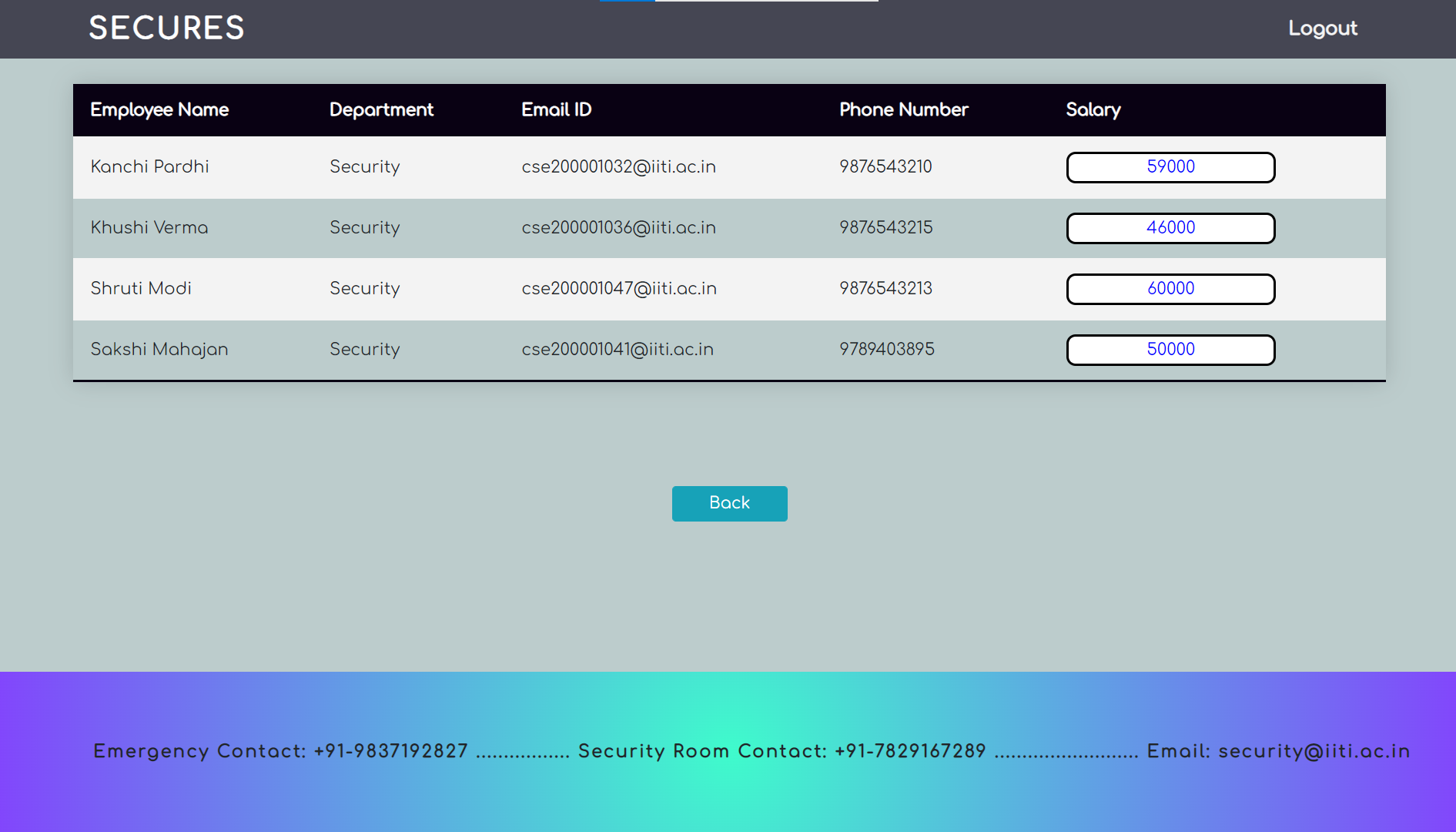
Task: Click the Department column header
Action: click(381, 110)
